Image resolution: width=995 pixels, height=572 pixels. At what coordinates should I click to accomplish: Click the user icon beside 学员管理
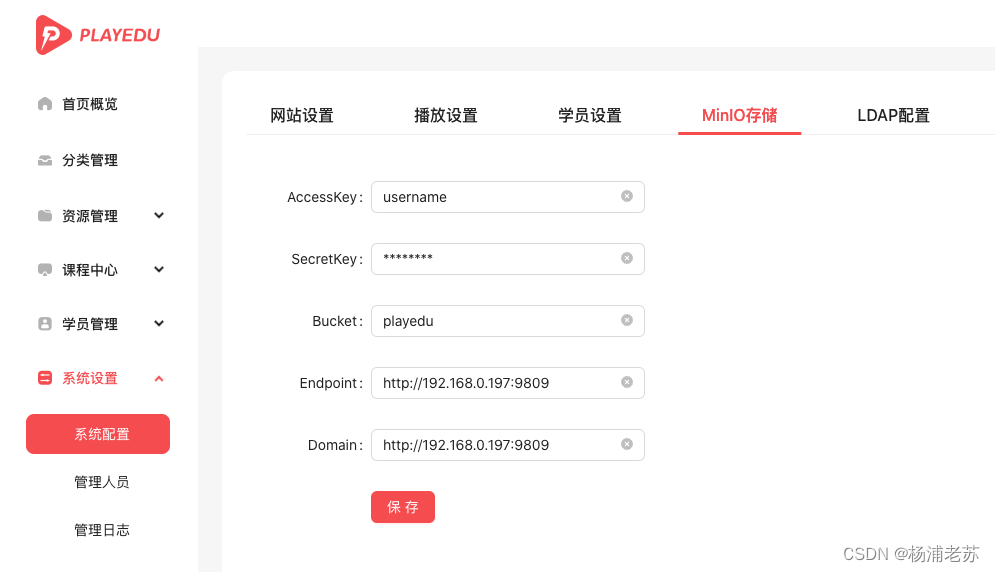coord(44,324)
